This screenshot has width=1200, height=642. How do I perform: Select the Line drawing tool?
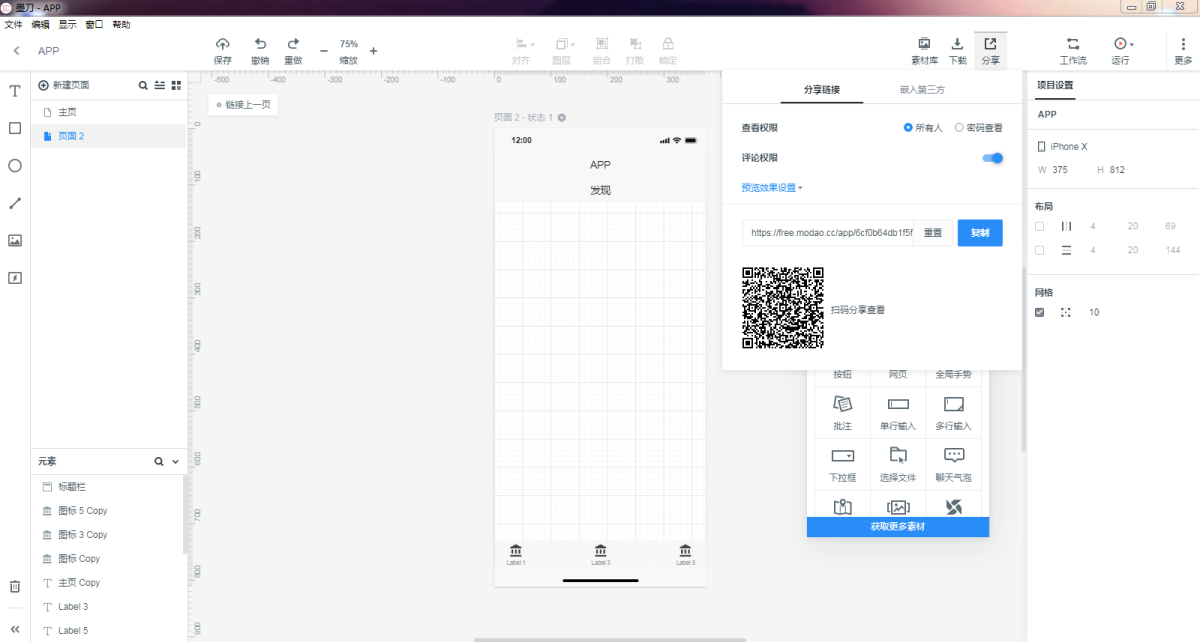click(15, 203)
